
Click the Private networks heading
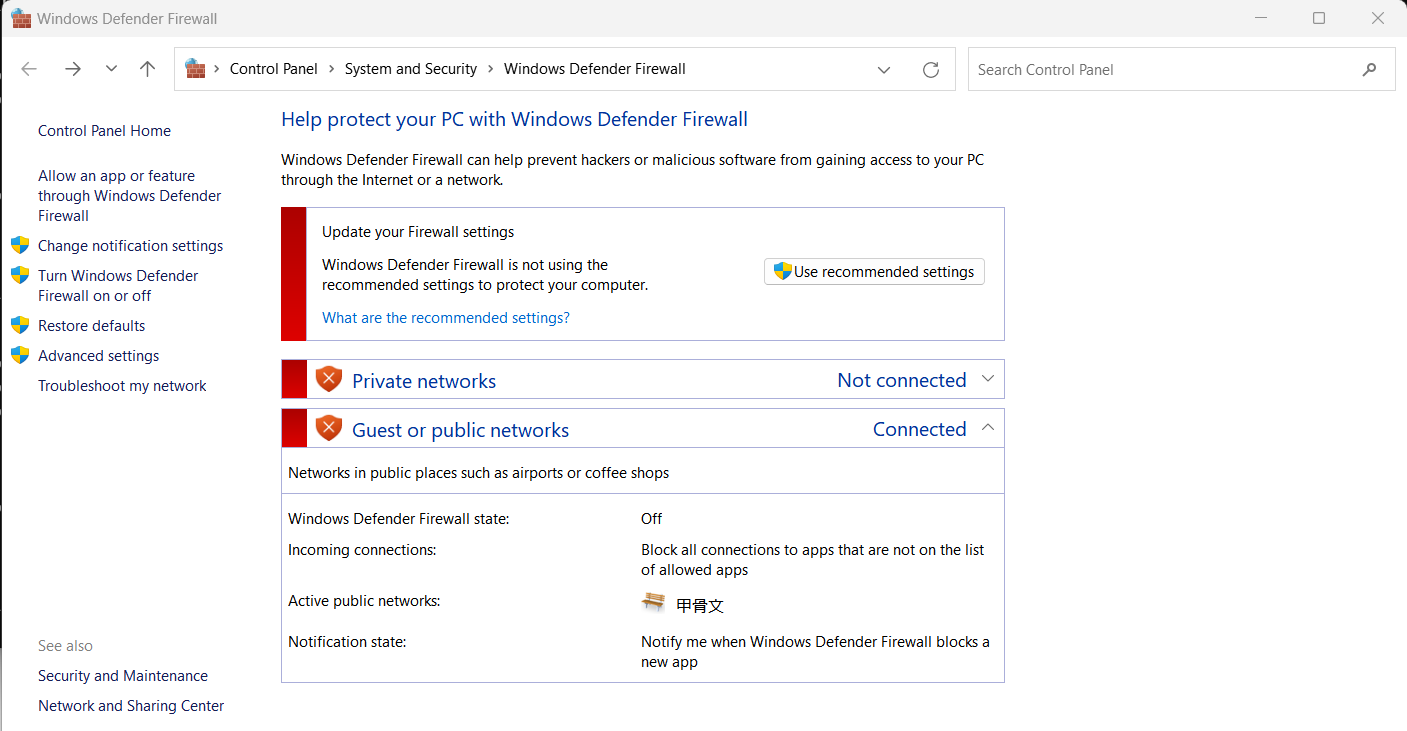(x=424, y=381)
